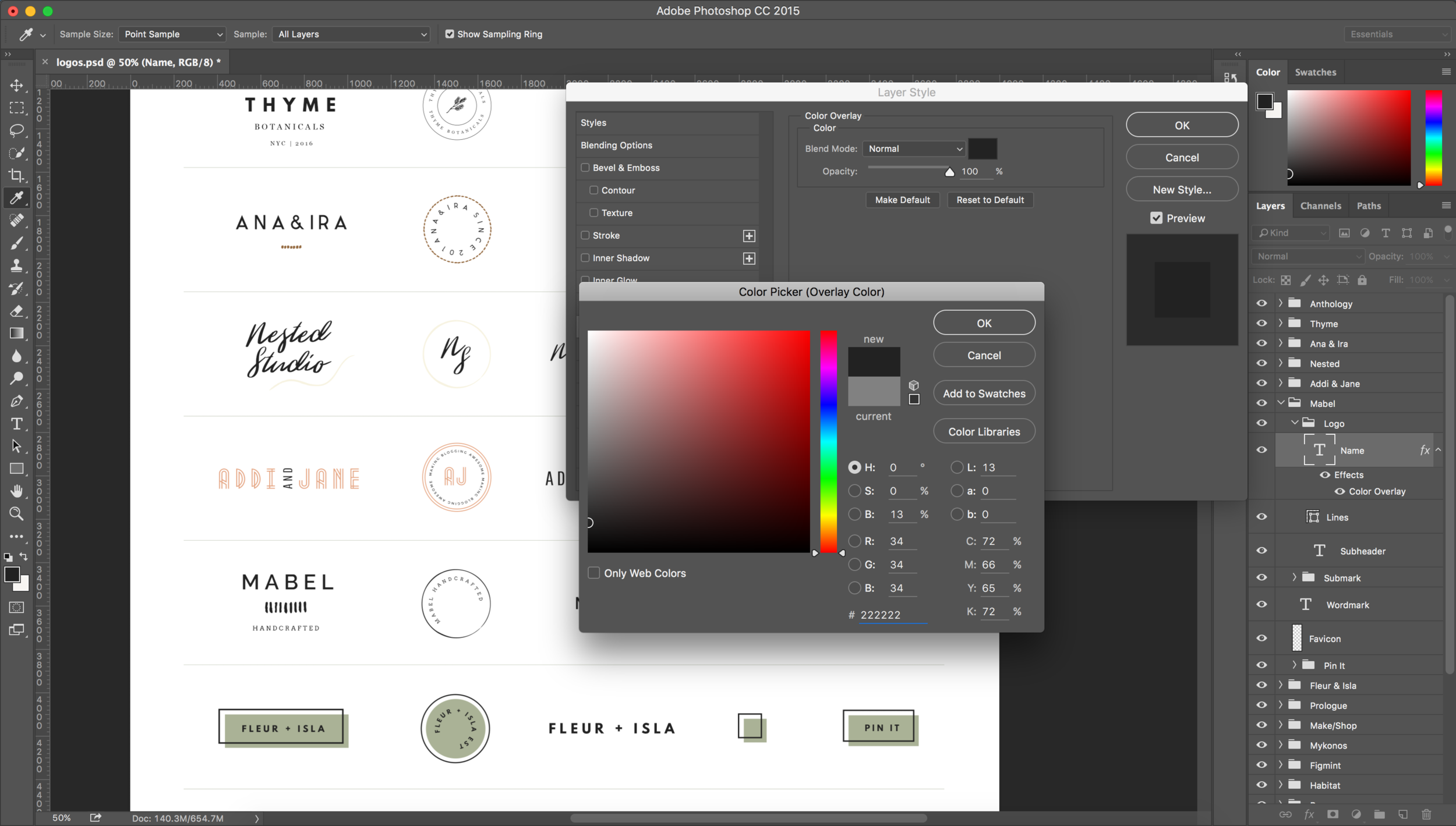The image size is (1456, 826).
Task: Select the Rectangle shape tool
Action: [x=16, y=469]
